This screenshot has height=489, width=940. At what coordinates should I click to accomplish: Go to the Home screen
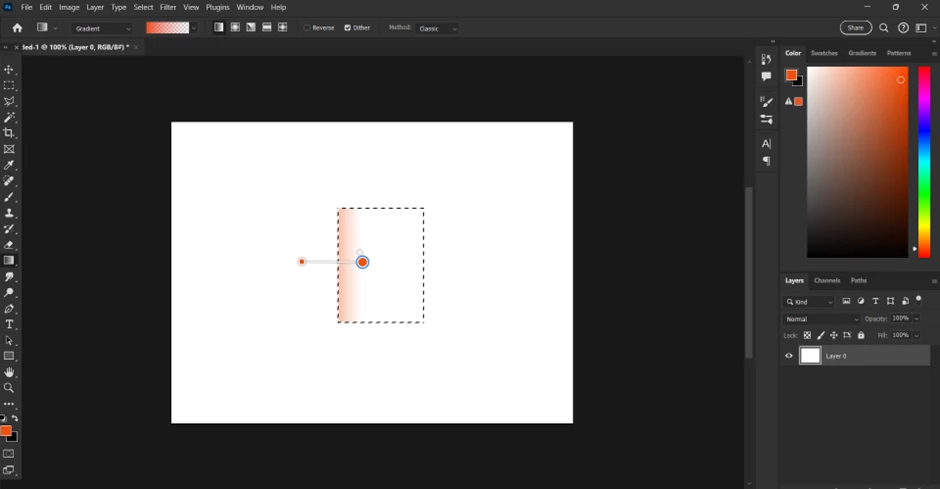(17, 28)
